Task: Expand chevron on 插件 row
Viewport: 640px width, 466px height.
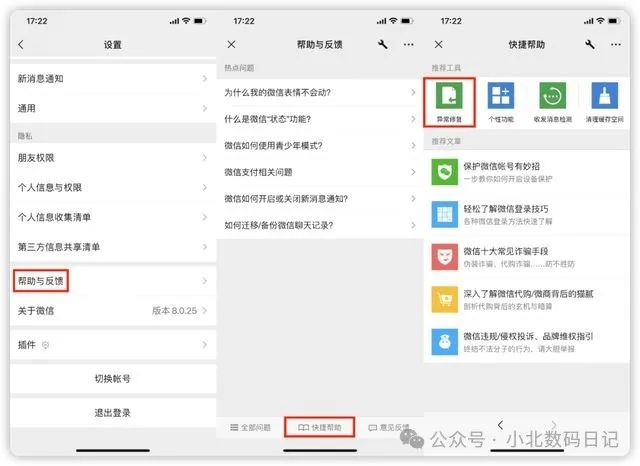Action: point(205,345)
